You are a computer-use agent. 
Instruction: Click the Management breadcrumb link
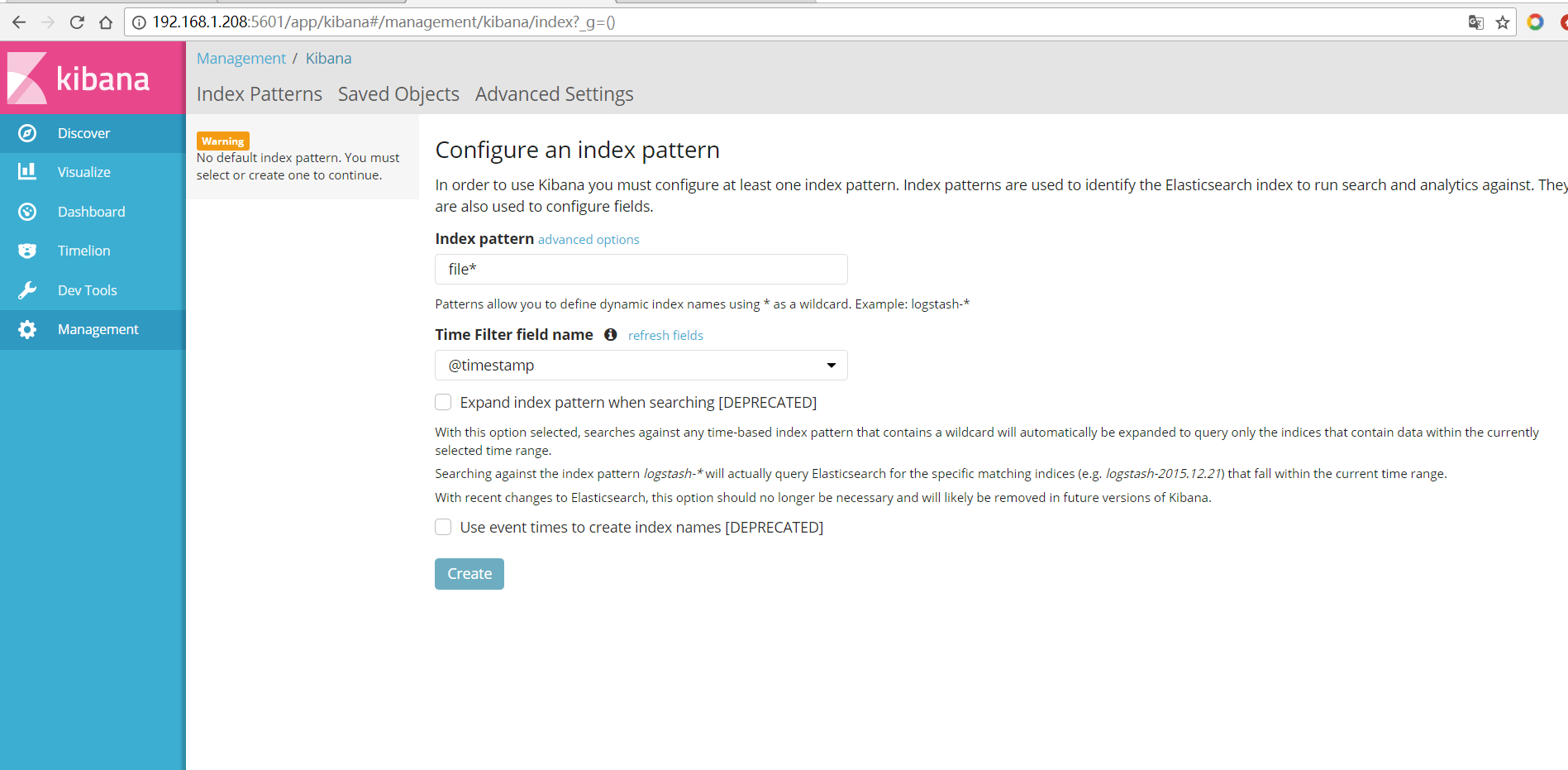tap(241, 58)
